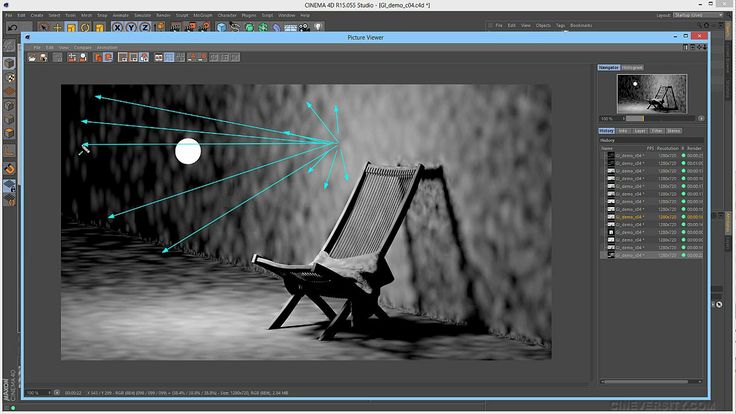This screenshot has height=414, width=736.
Task: Open the main Render menu
Action: [163, 15]
